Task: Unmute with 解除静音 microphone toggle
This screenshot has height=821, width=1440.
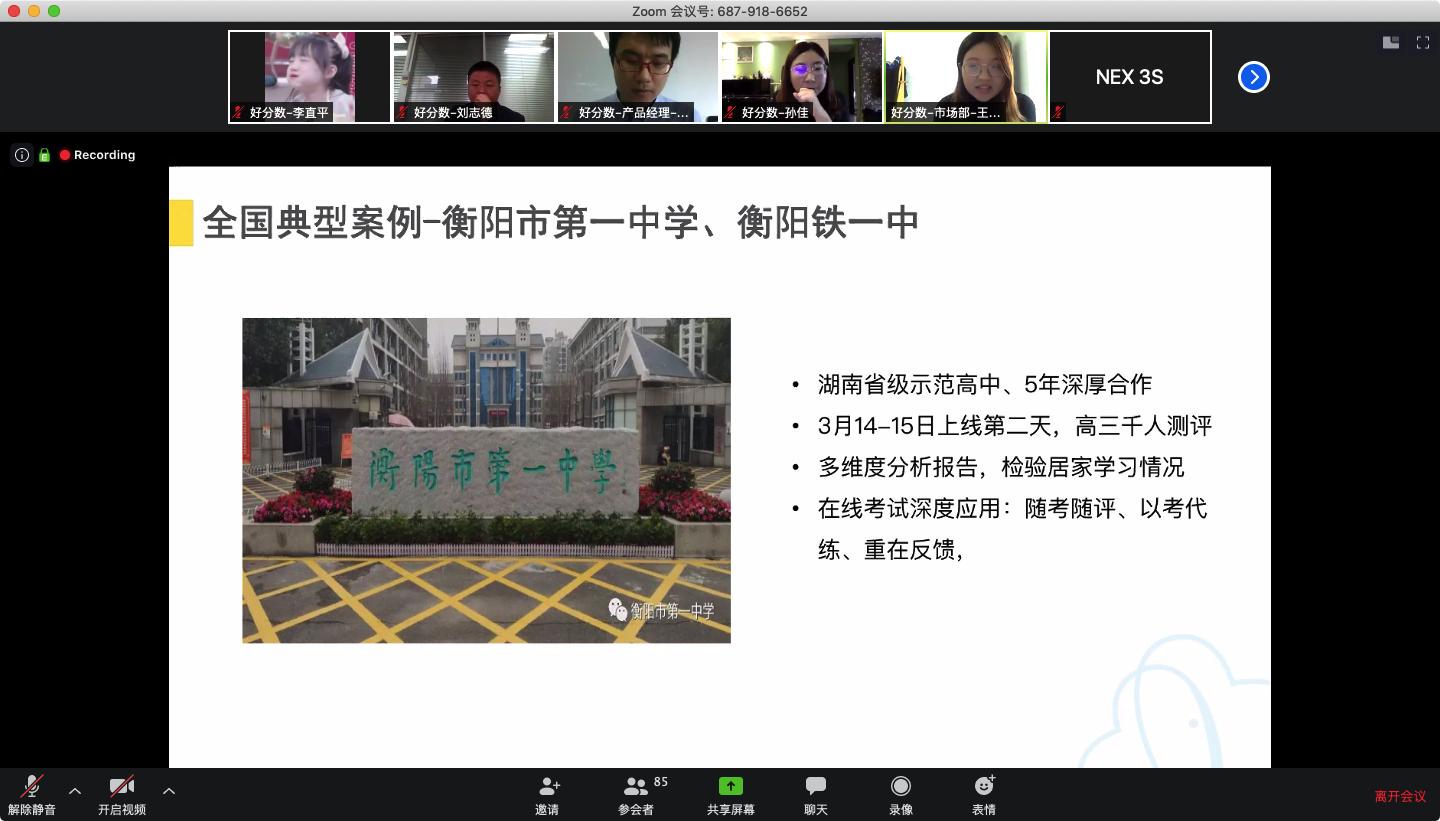Action: coord(30,793)
